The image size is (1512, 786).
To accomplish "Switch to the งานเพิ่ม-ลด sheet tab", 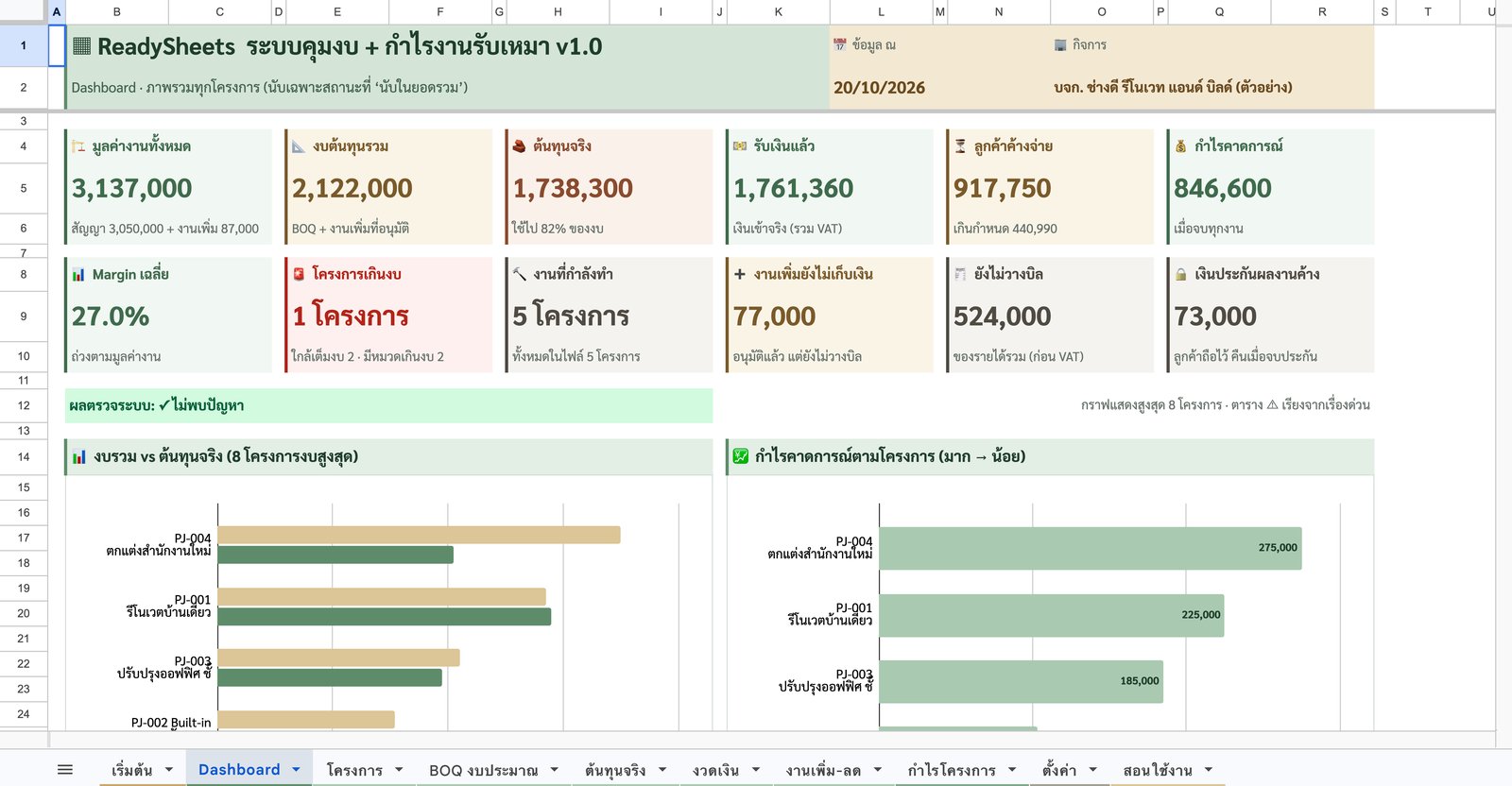I will [823, 770].
